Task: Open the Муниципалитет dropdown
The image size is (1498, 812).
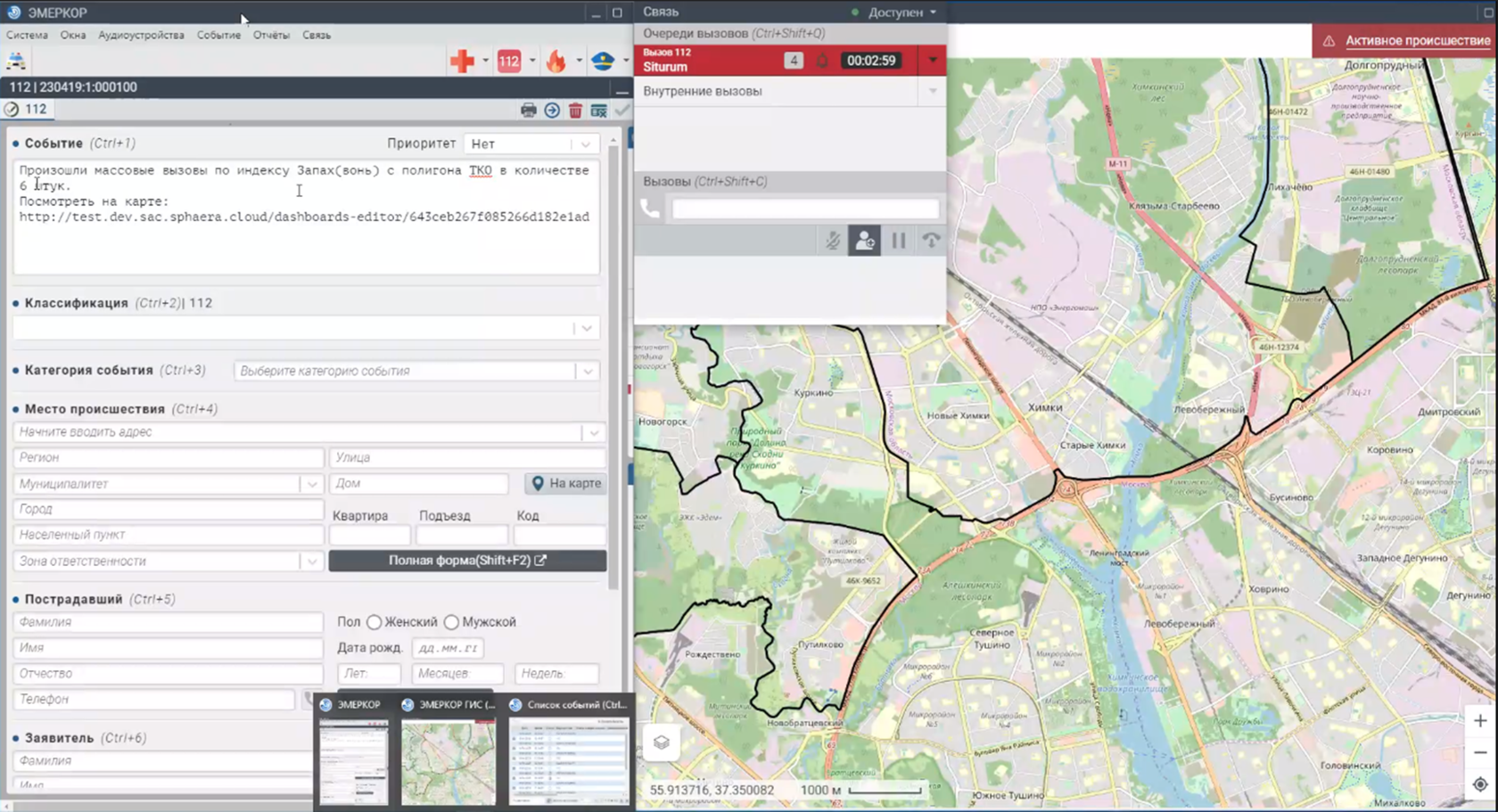Action: [x=312, y=484]
